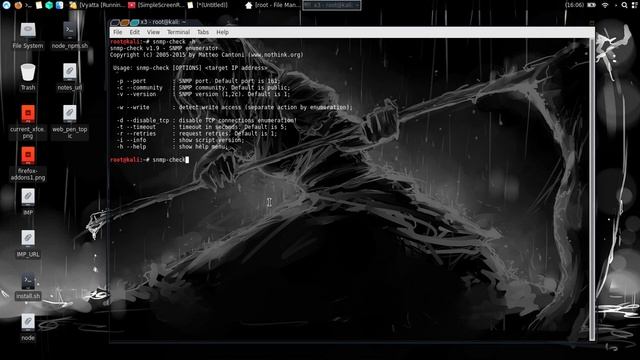This screenshot has width=640, height=360.
Task: Open the node_npm.sh desktop script
Action: click(x=69, y=36)
